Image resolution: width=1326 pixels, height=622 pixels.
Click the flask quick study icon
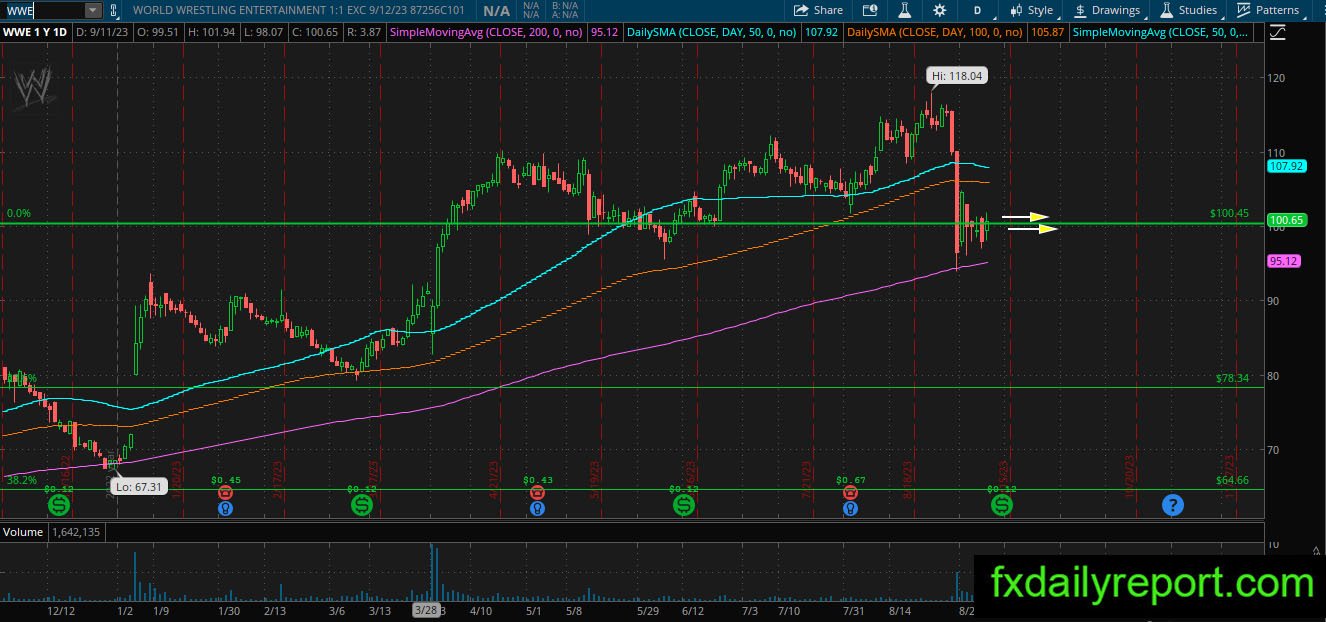click(904, 10)
